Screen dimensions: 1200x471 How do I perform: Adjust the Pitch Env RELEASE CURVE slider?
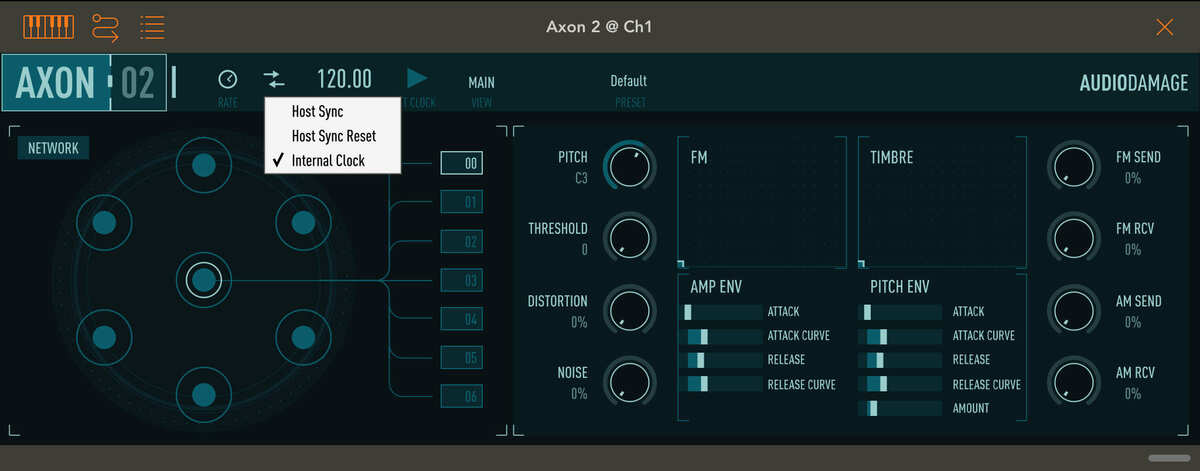pos(903,384)
